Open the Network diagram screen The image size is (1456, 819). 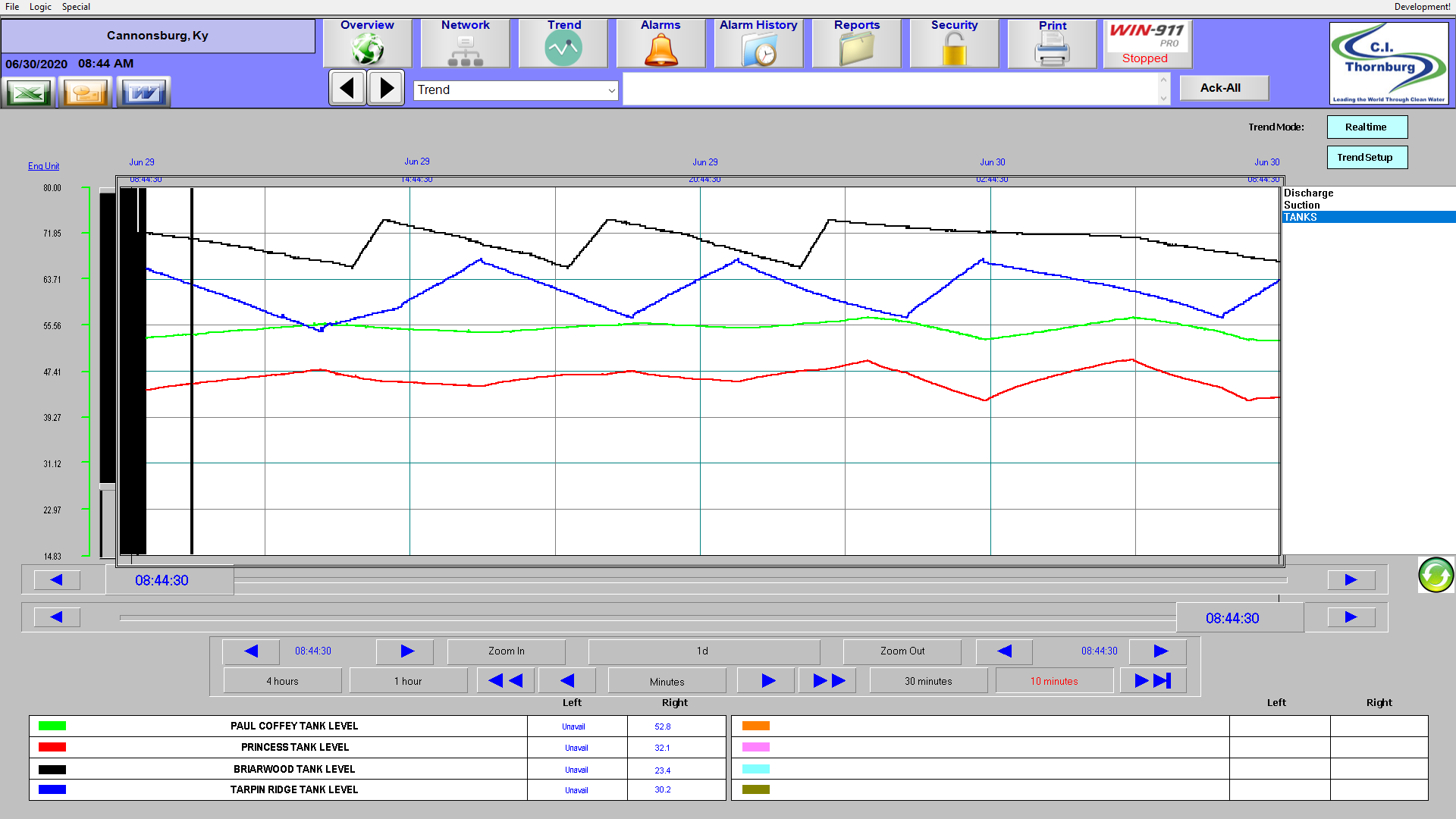[466, 43]
